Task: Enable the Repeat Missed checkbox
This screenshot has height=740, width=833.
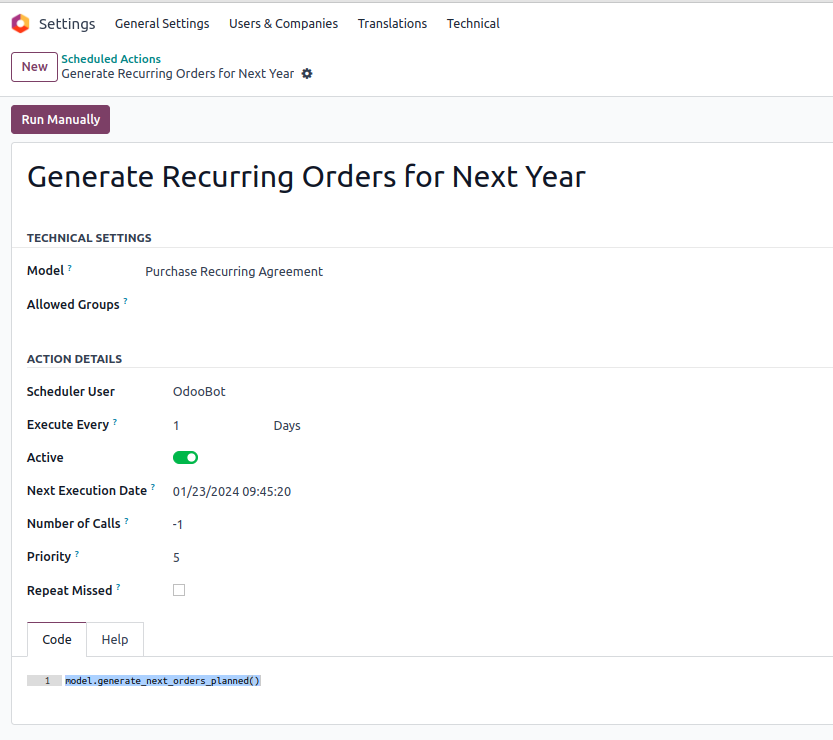Action: click(179, 590)
